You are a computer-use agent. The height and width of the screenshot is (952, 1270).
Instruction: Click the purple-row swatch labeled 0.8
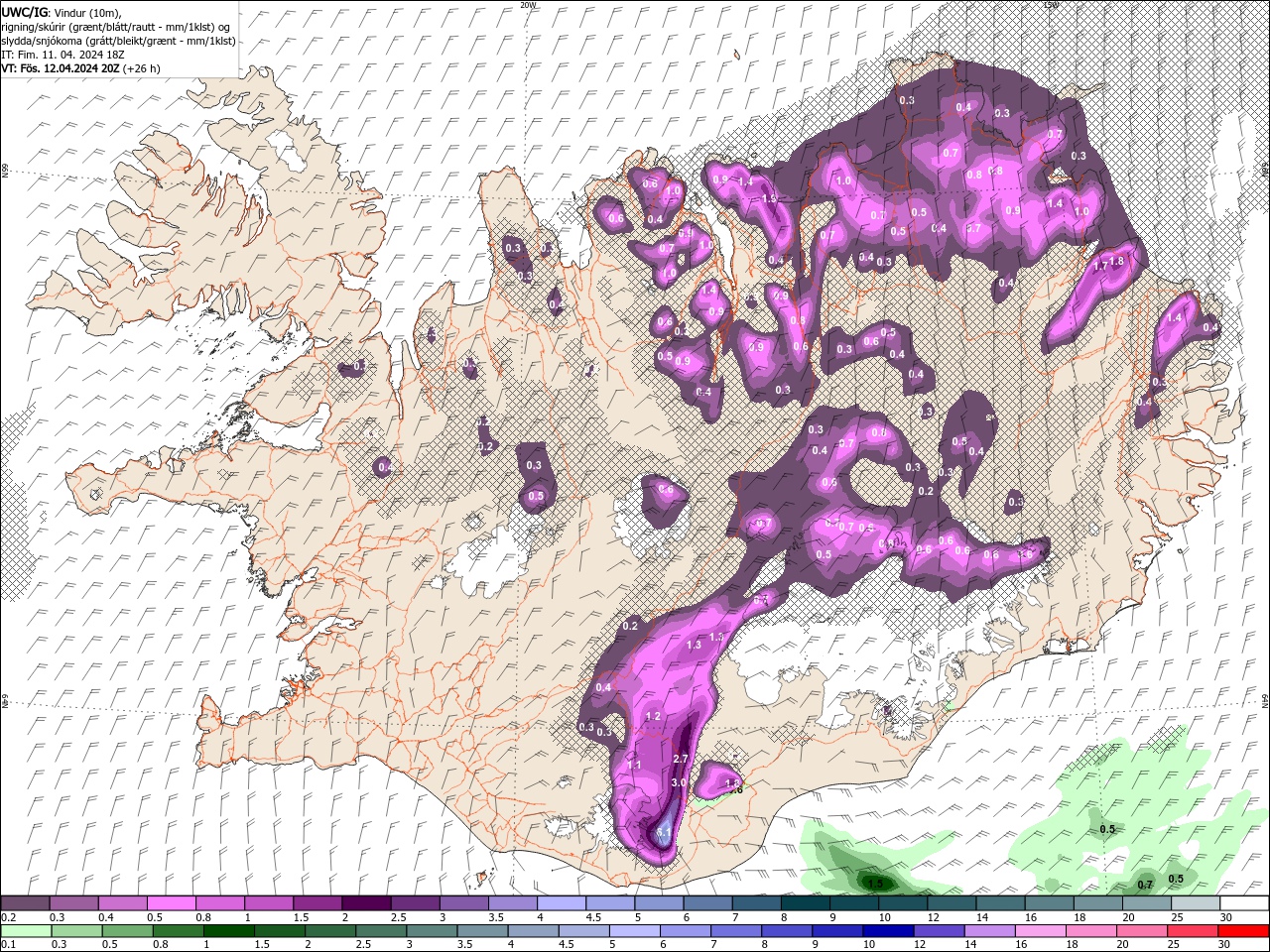[219, 903]
